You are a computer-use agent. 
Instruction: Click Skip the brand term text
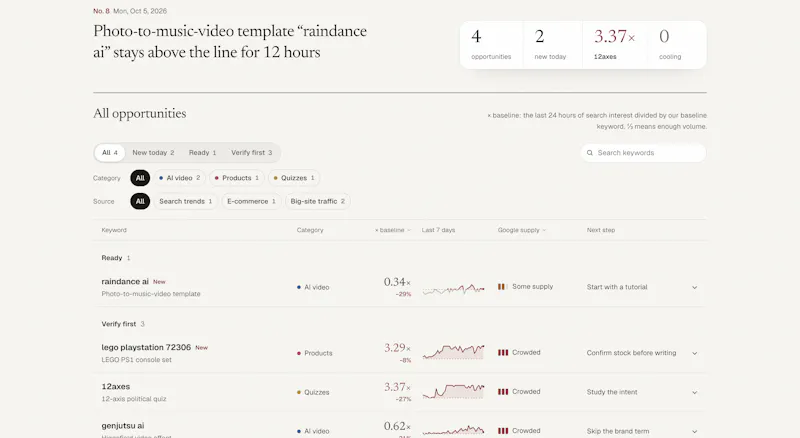tap(618, 431)
